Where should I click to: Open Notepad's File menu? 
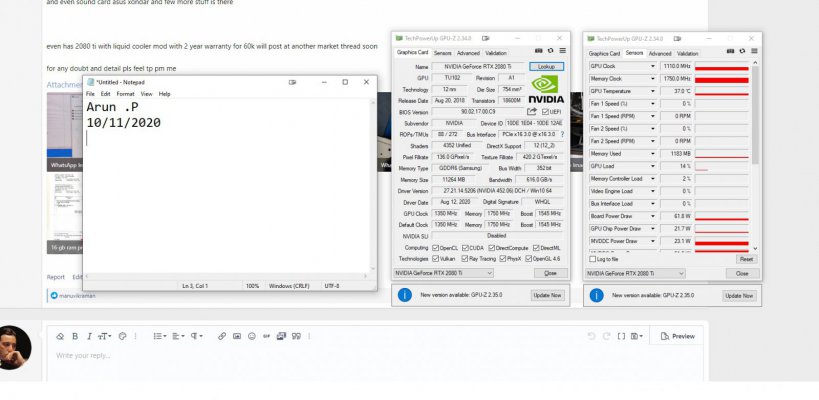[x=90, y=94]
